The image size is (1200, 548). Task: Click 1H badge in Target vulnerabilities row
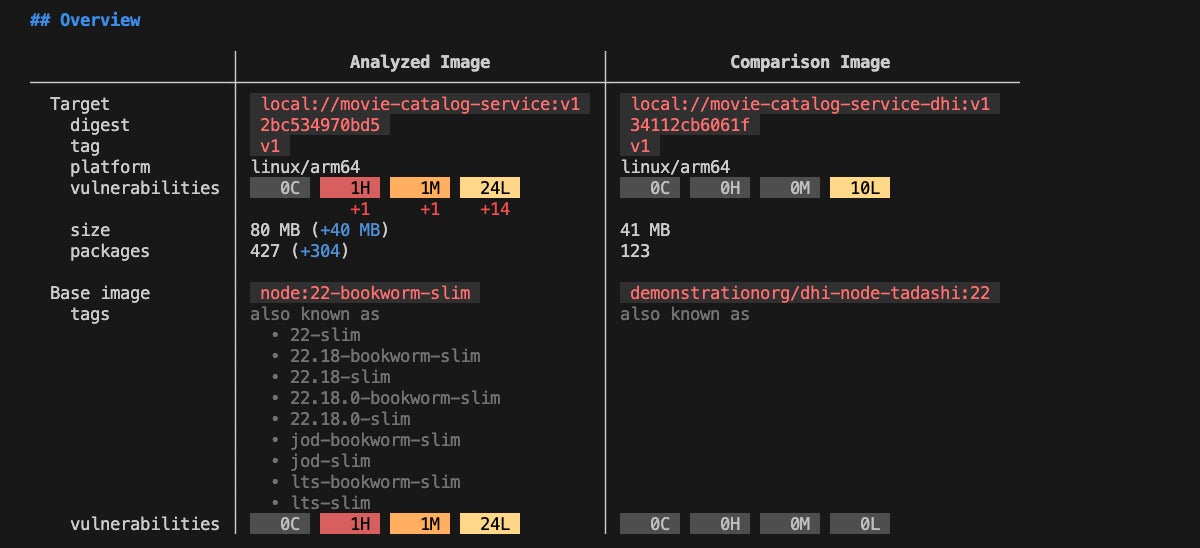pyautogui.click(x=350, y=188)
